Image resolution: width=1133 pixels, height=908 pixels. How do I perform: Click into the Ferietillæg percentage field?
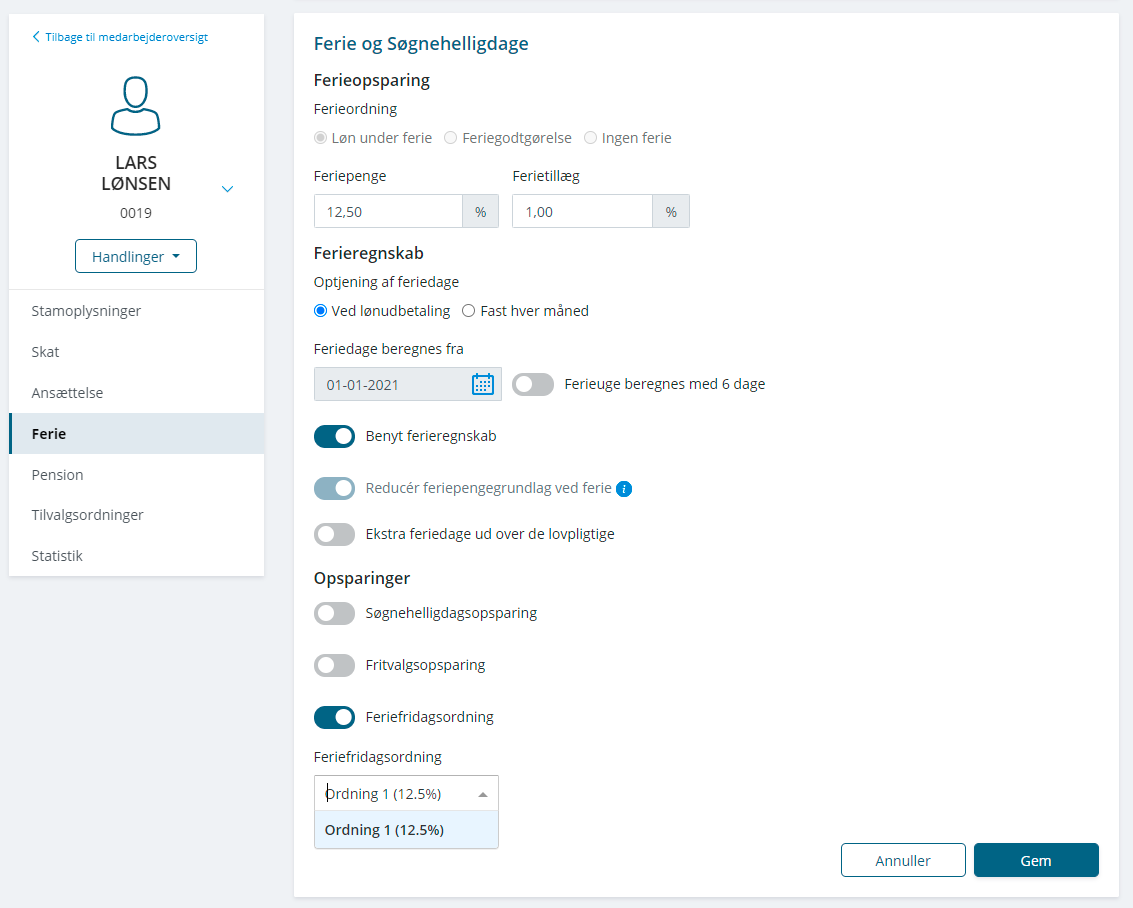(x=582, y=212)
